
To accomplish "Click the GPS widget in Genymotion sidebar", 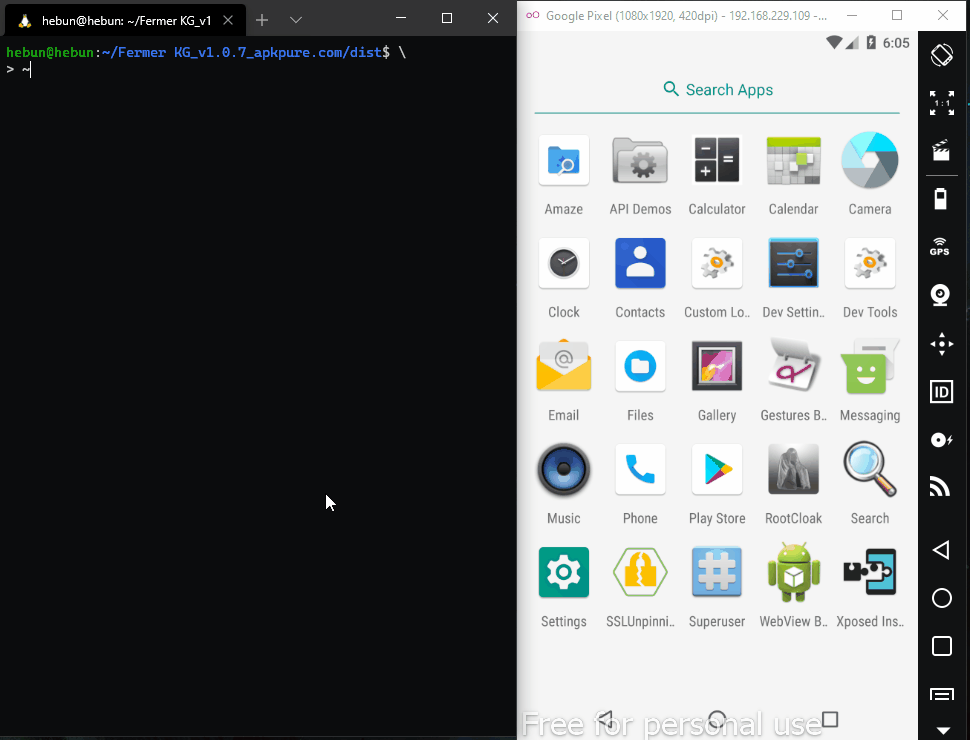I will pyautogui.click(x=940, y=246).
